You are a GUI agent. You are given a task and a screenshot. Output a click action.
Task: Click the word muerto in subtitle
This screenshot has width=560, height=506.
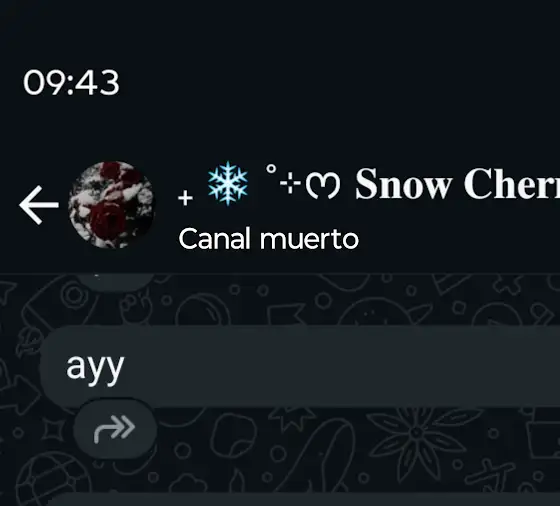coord(309,239)
